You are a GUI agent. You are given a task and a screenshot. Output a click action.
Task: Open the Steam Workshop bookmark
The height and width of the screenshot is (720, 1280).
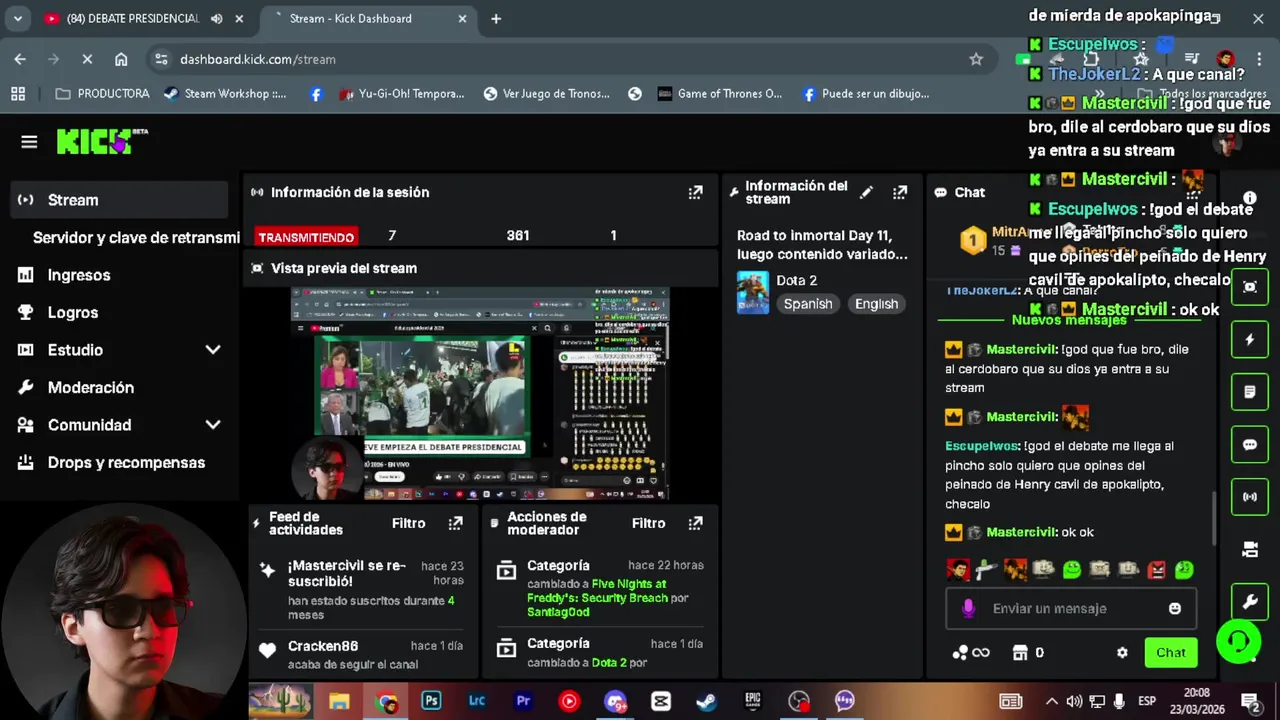[x=225, y=94]
